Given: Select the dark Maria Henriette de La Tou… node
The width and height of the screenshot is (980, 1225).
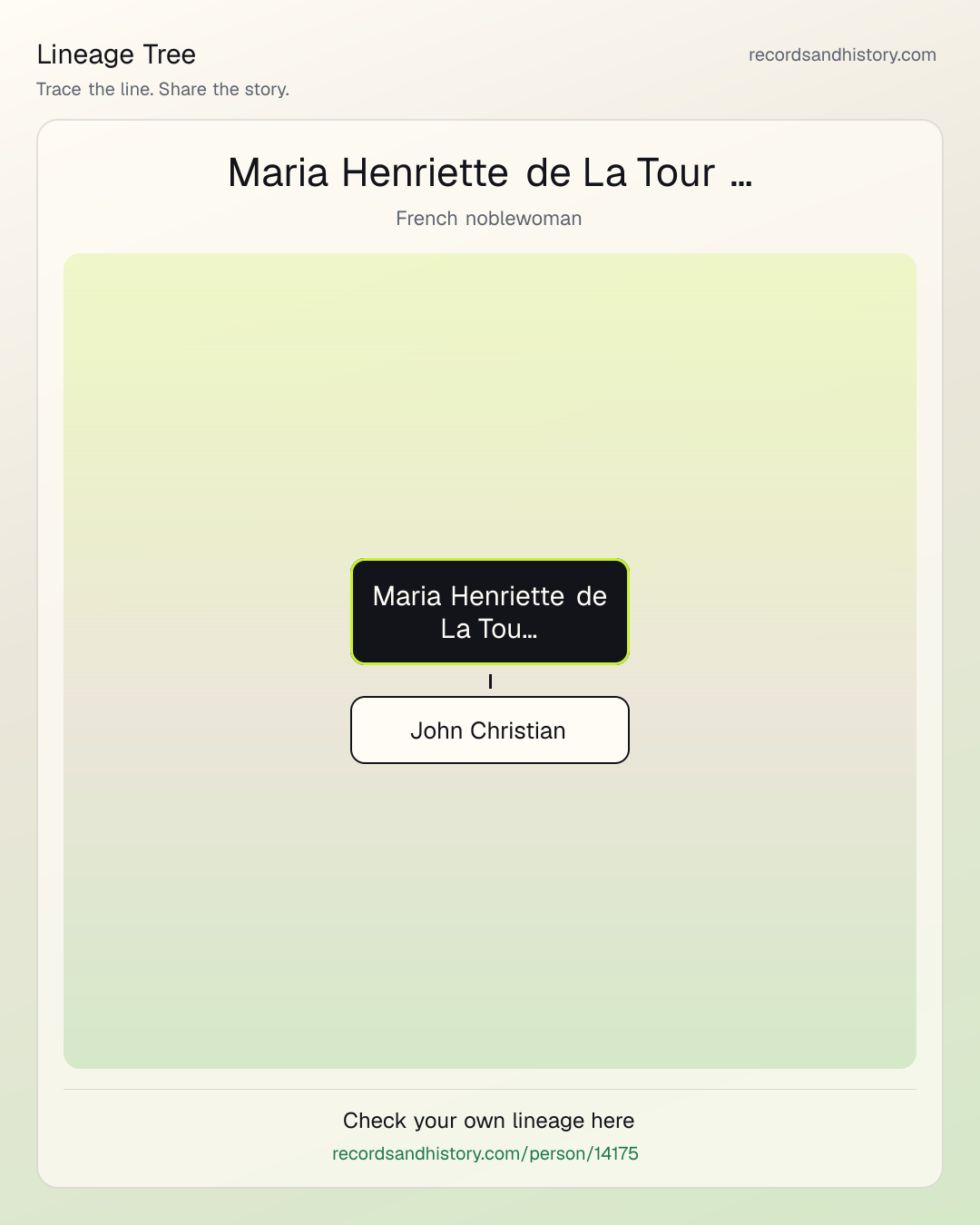Looking at the screenshot, I should coord(490,612).
